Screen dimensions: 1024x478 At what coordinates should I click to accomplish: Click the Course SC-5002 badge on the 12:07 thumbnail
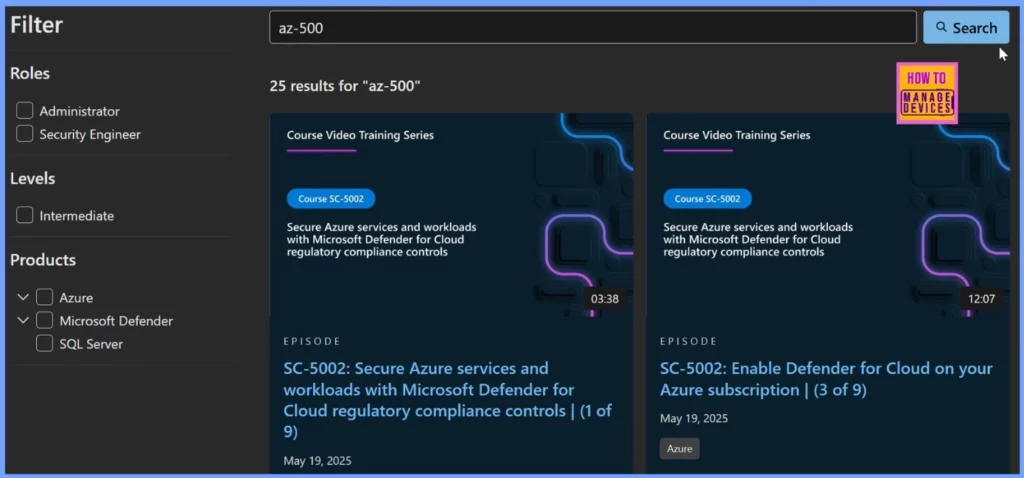point(707,199)
